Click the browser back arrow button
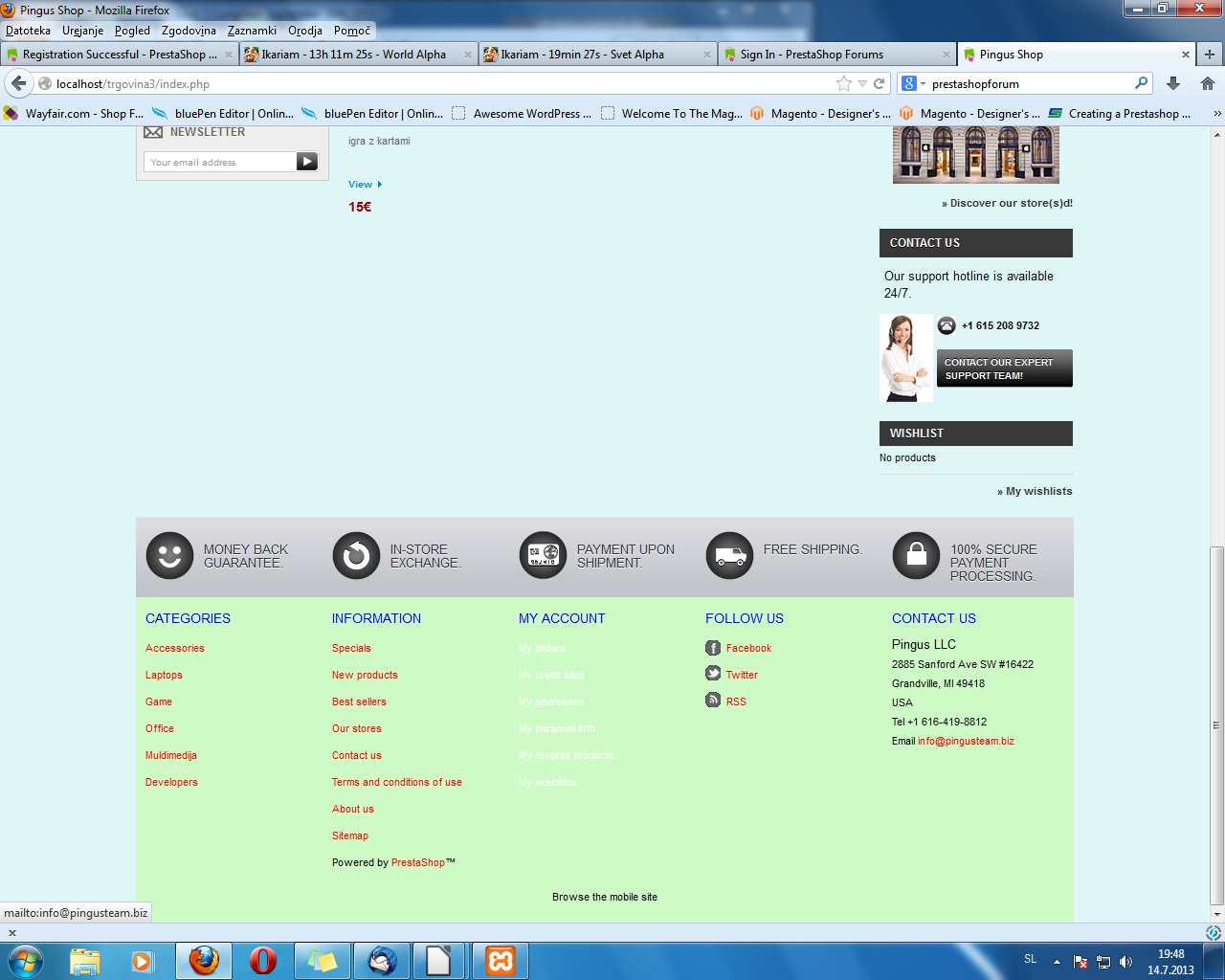This screenshot has width=1225, height=980. [x=19, y=83]
